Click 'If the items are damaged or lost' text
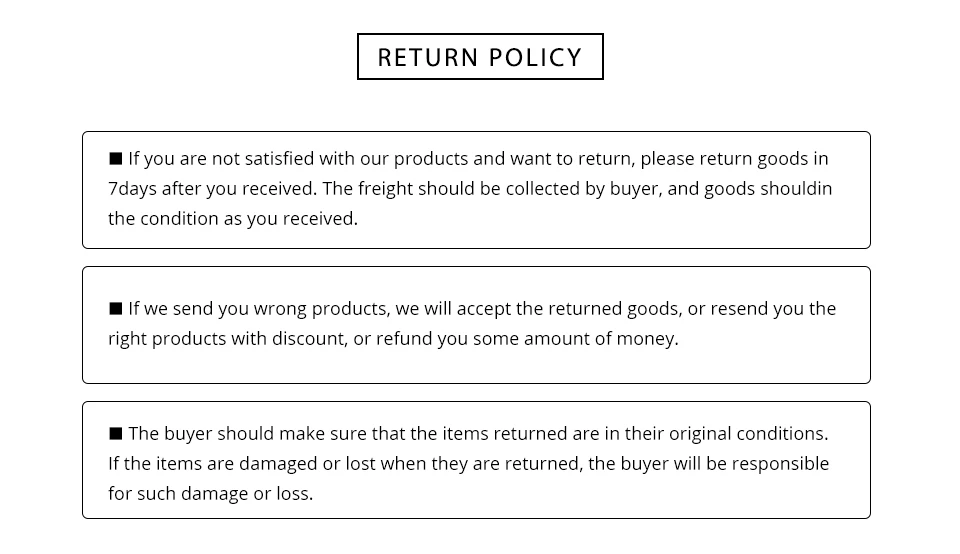The image size is (960, 554). click(x=242, y=463)
